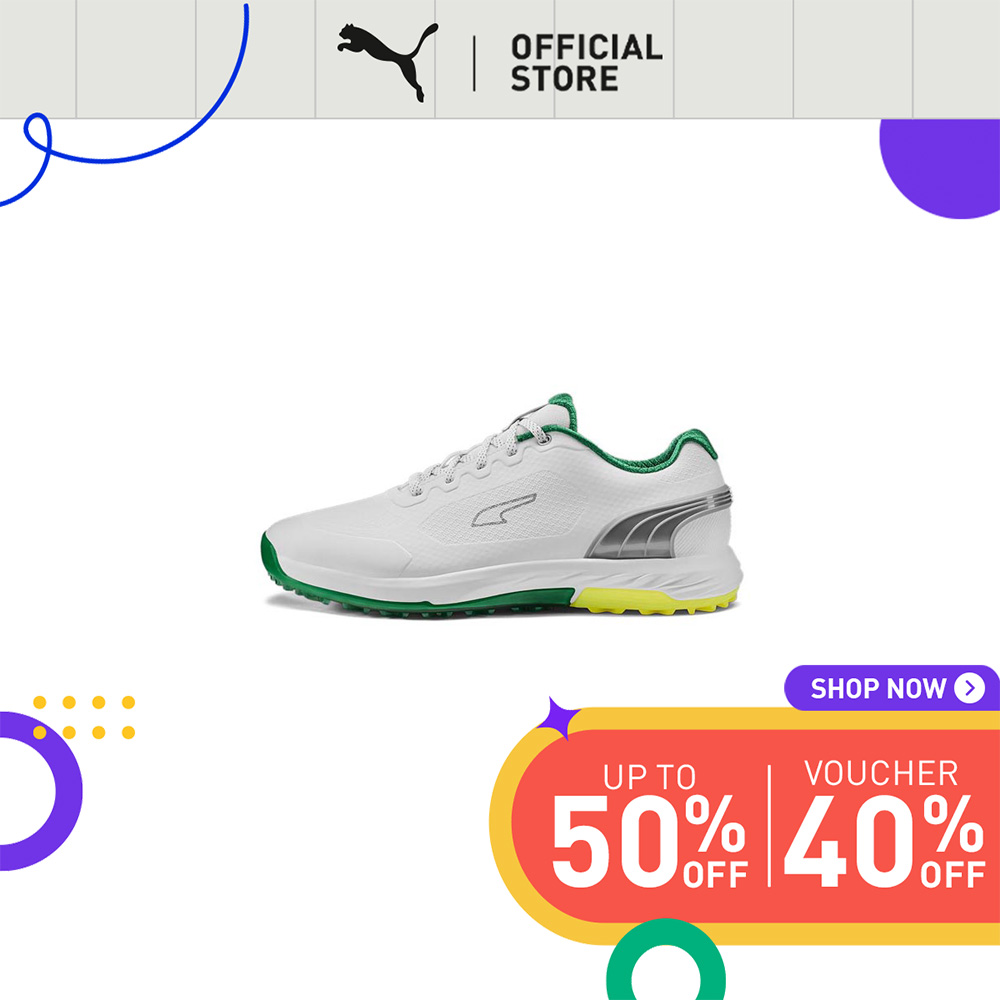
Task: Select the white Puma golf shoe image
Action: [x=502, y=504]
